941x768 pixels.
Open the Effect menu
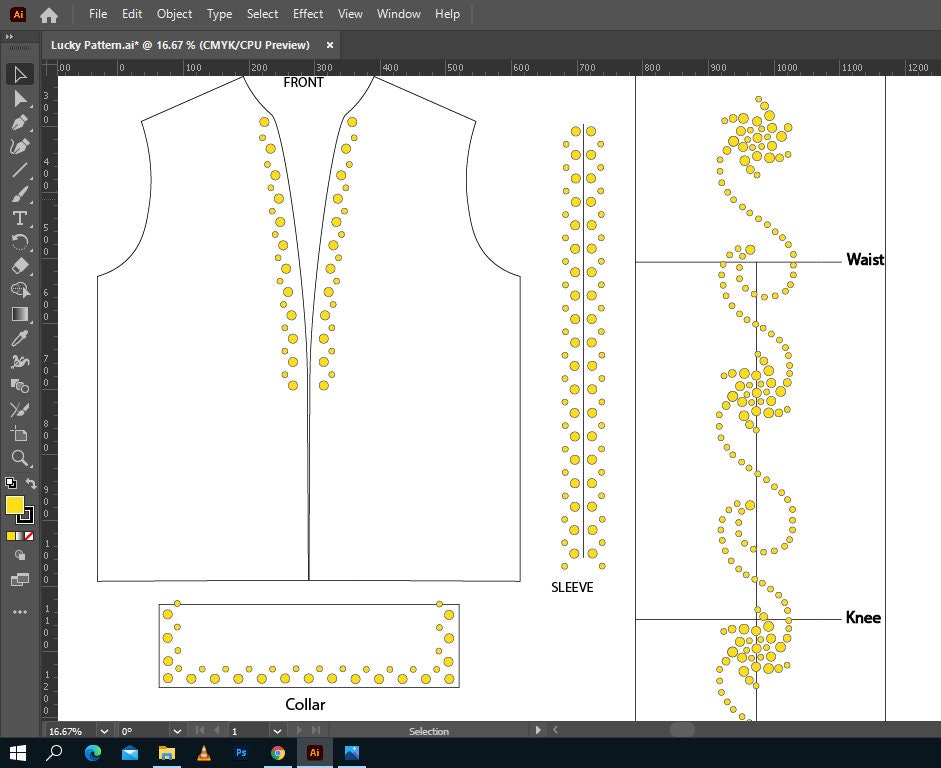pyautogui.click(x=308, y=14)
